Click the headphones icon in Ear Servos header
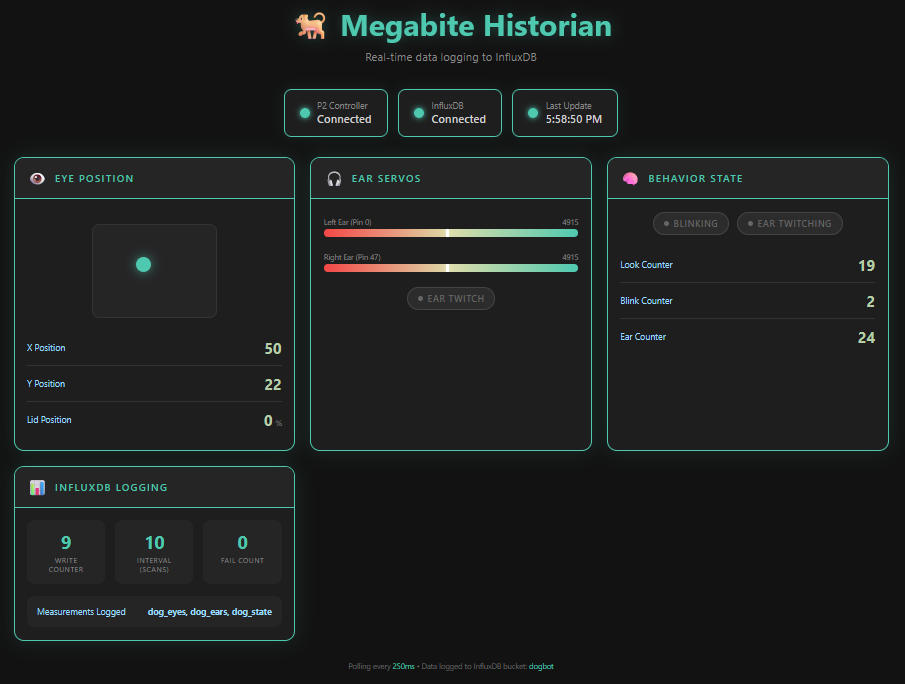The width and height of the screenshot is (905, 684). pyautogui.click(x=334, y=179)
